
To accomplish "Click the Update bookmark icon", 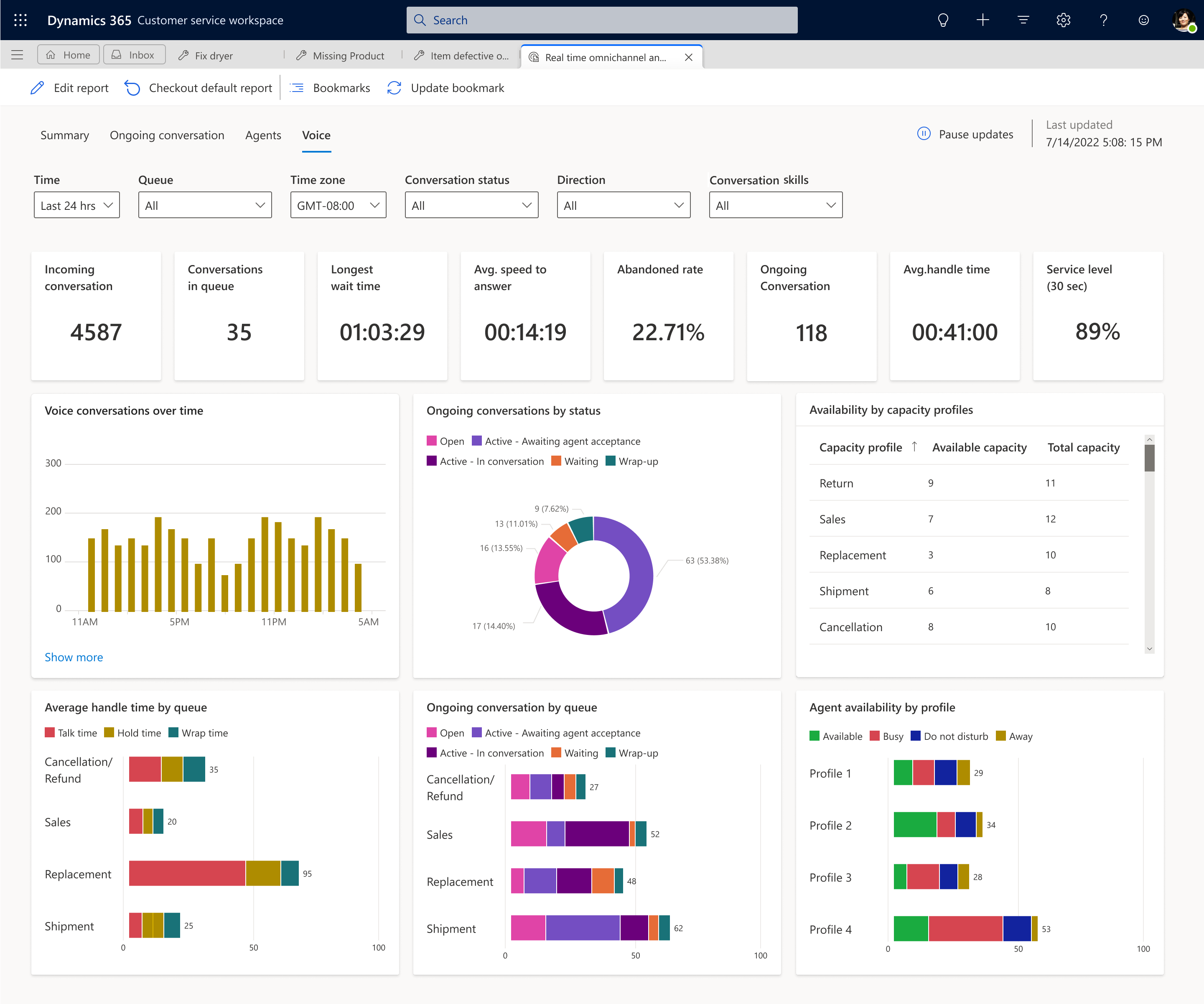I will click(x=395, y=88).
